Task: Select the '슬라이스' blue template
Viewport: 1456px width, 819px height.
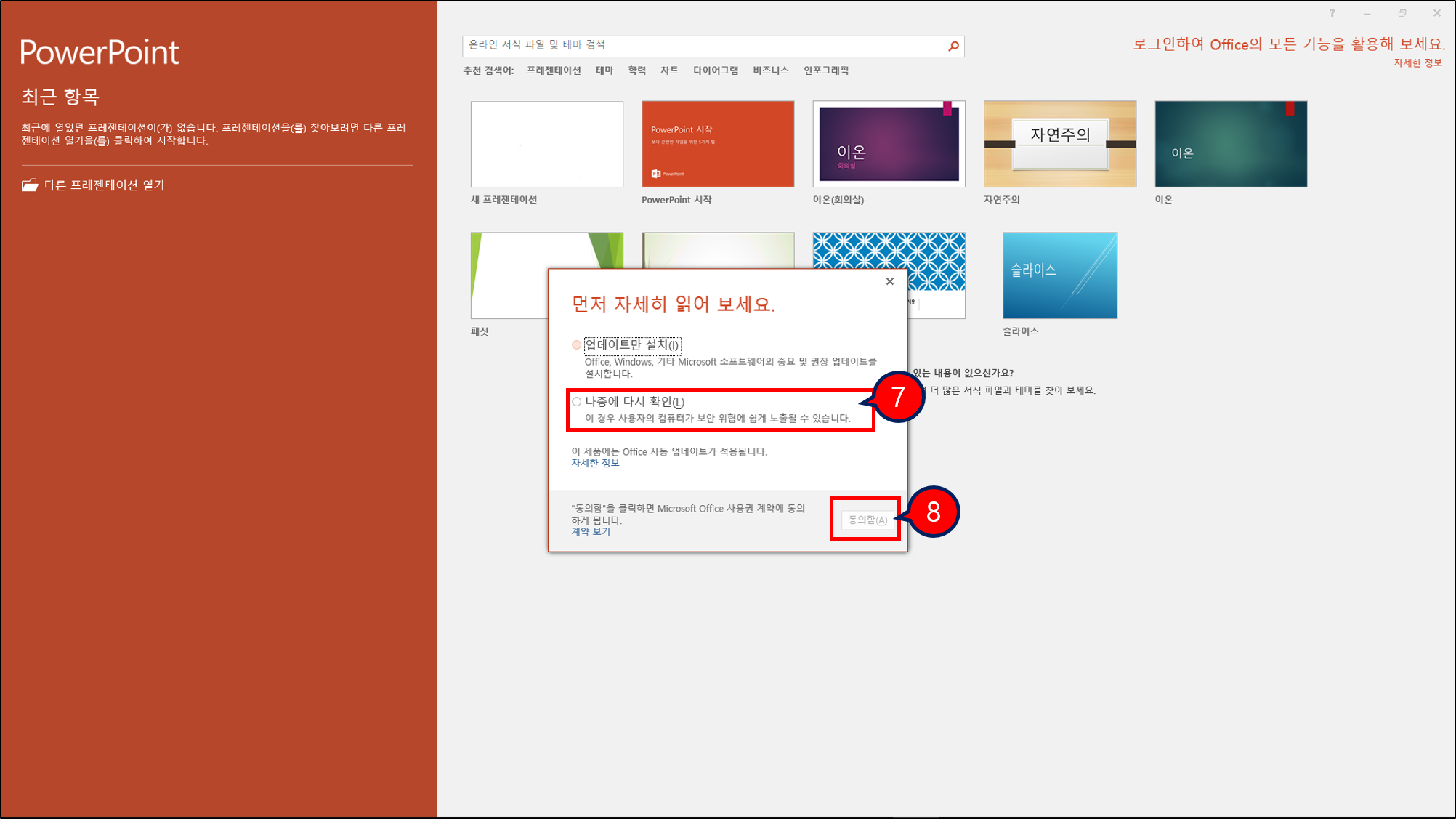Action: [1059, 275]
